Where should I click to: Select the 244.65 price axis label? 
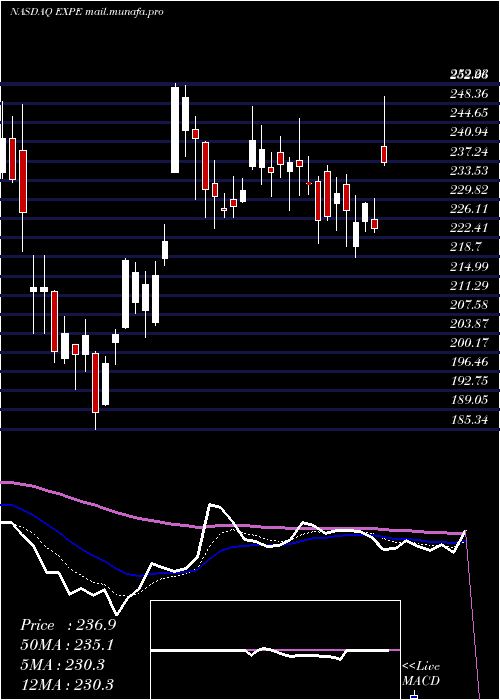click(469, 113)
